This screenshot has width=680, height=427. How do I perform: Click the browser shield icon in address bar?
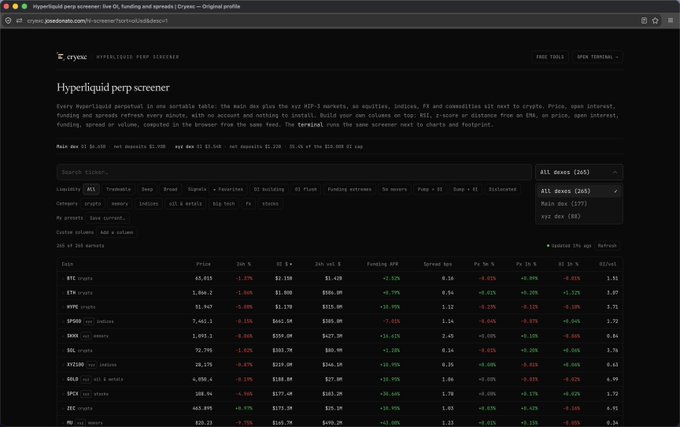[8, 20]
